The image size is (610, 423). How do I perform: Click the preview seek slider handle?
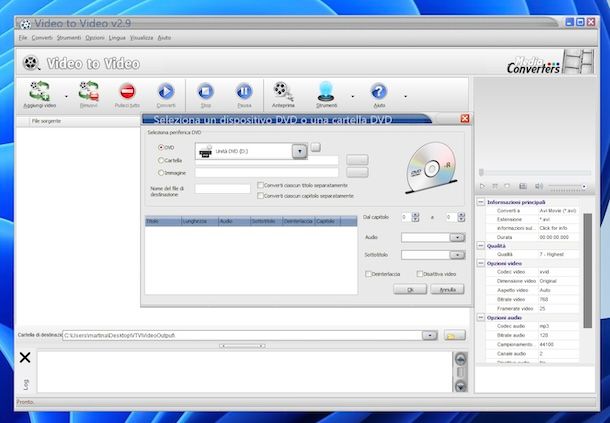point(481,172)
